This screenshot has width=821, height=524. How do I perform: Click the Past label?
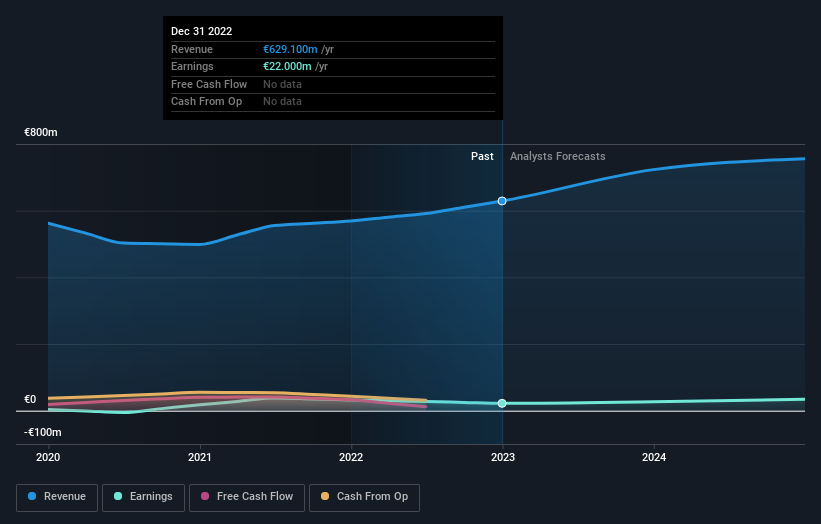pyautogui.click(x=482, y=156)
